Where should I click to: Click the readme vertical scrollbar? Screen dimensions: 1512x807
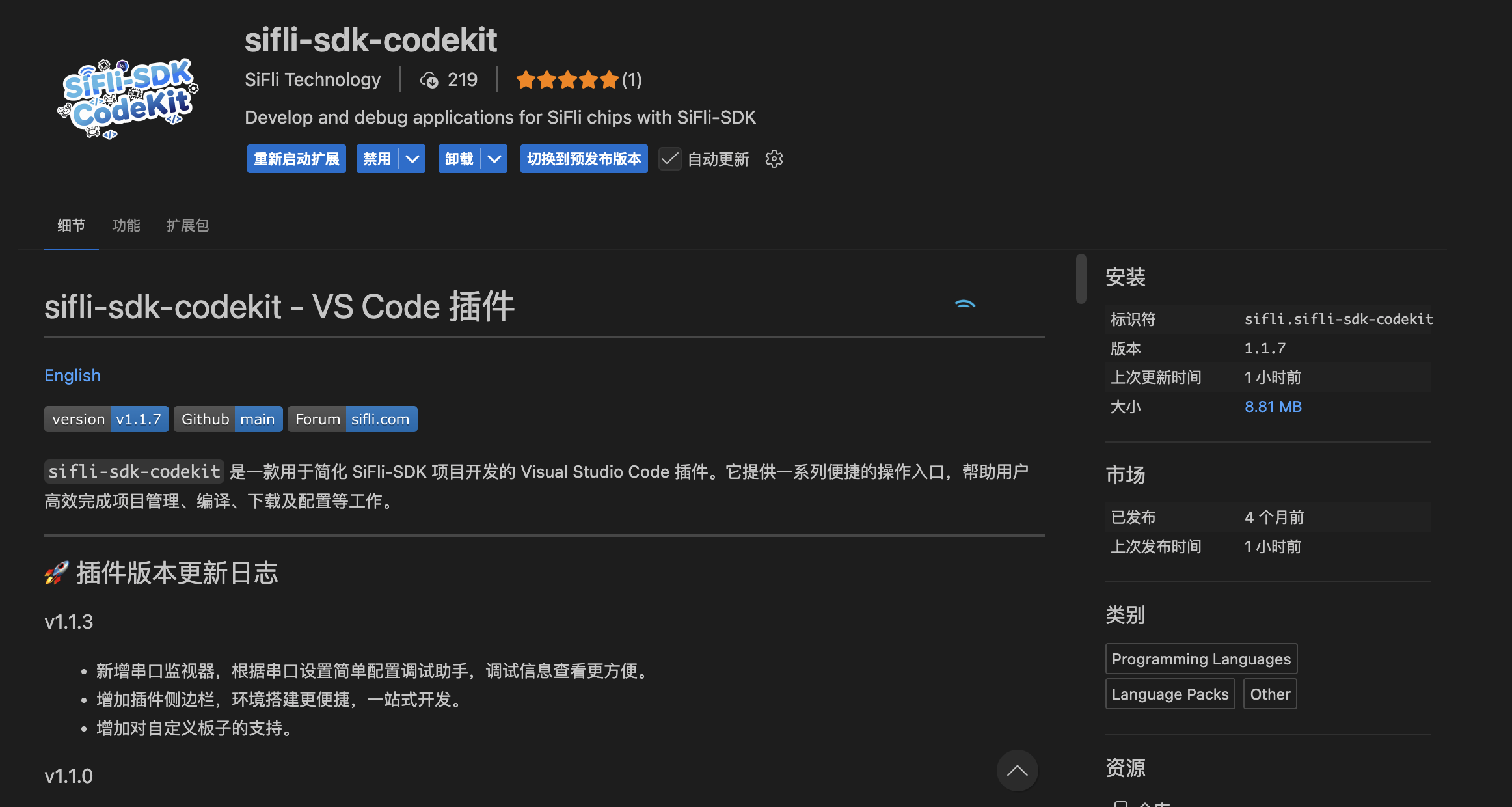coord(1081,279)
